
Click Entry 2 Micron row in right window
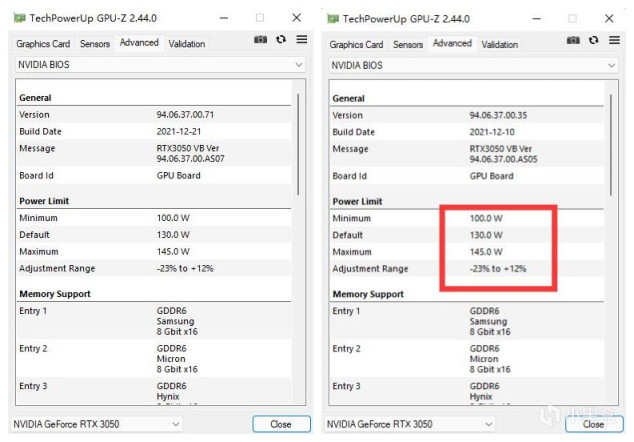467,359
